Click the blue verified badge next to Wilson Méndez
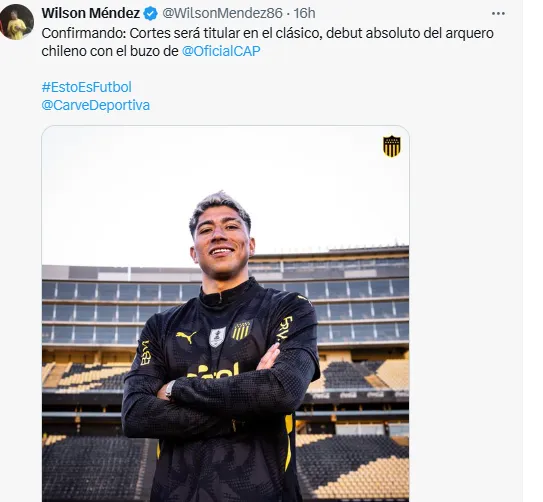This screenshot has height=502, width=543. pos(151,14)
